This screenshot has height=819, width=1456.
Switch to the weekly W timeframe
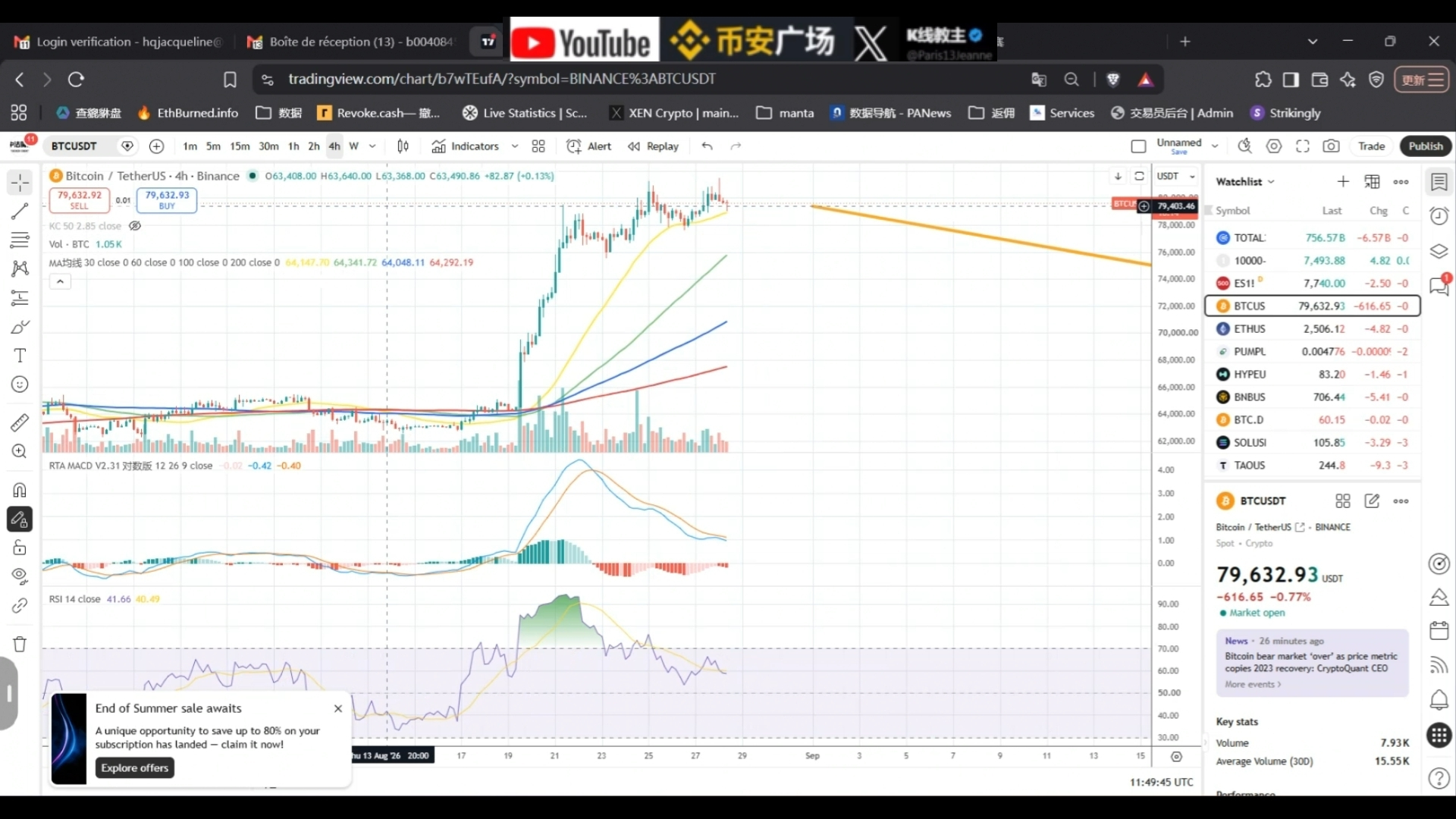coord(353,146)
